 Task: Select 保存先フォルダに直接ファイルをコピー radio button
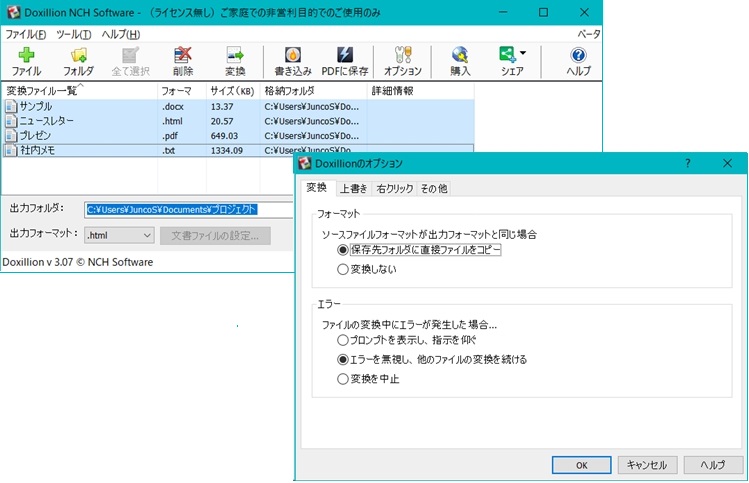point(342,250)
